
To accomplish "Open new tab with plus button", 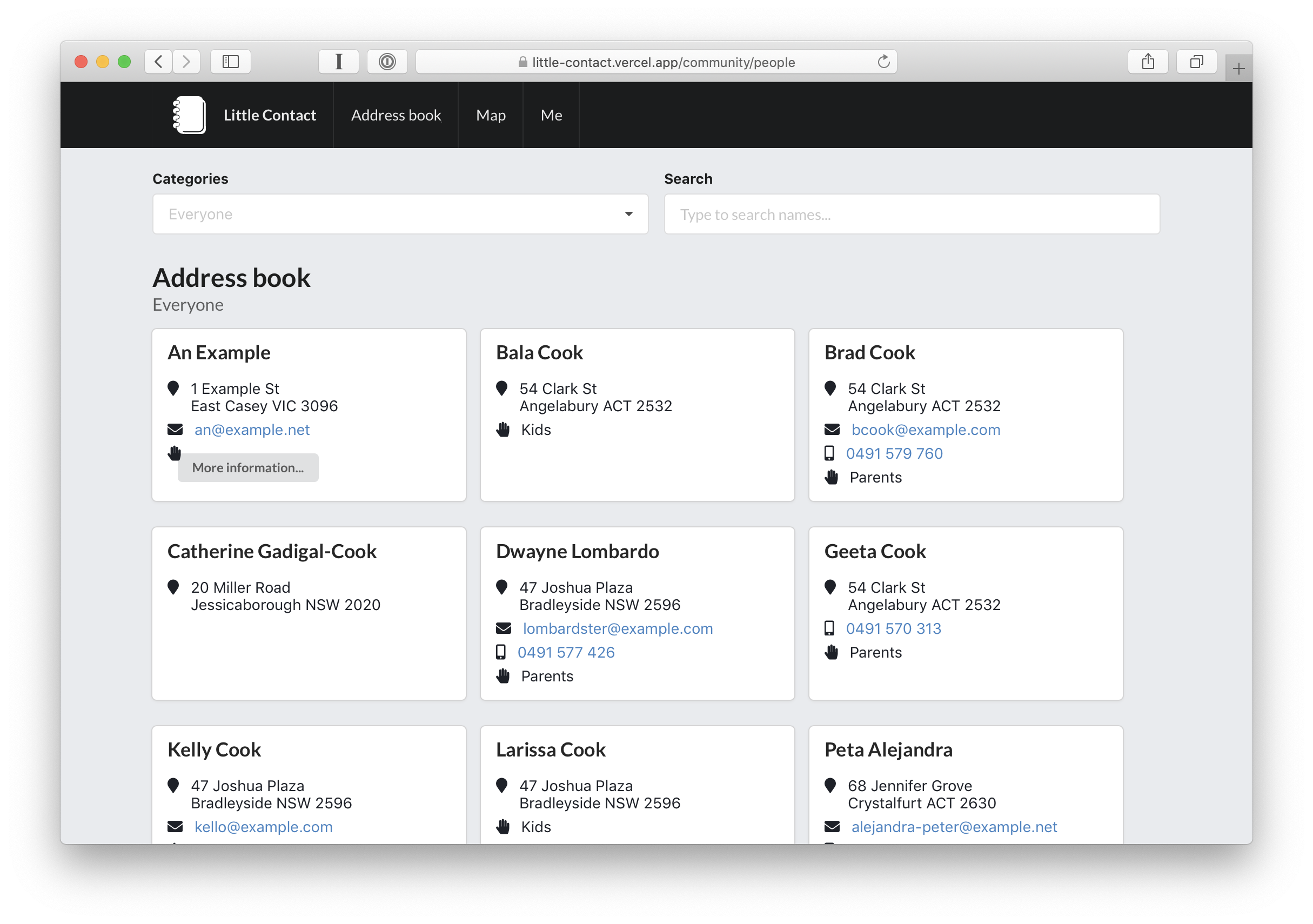I will (1238, 69).
